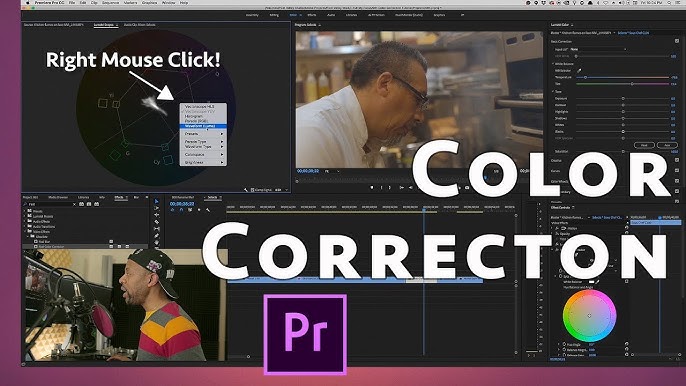Screen dimensions: 686x386
Task: Collapse the Tone section in Lumetri Color
Action: click(x=553, y=91)
